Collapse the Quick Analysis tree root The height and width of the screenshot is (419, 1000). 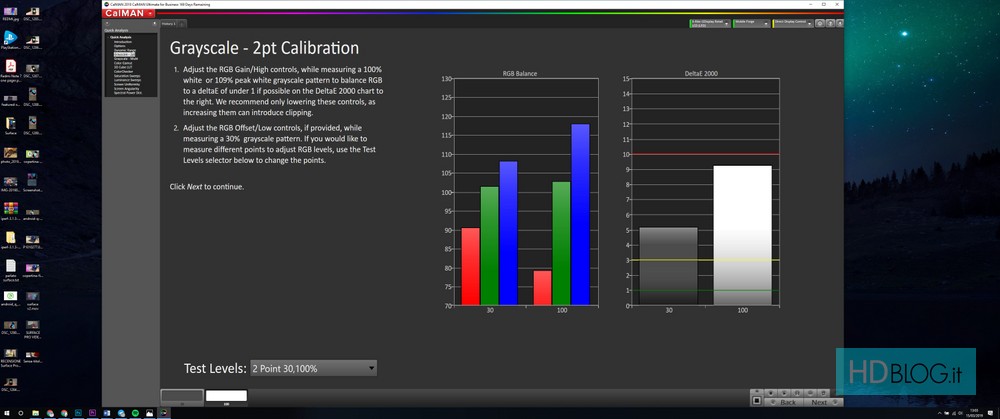108,38
